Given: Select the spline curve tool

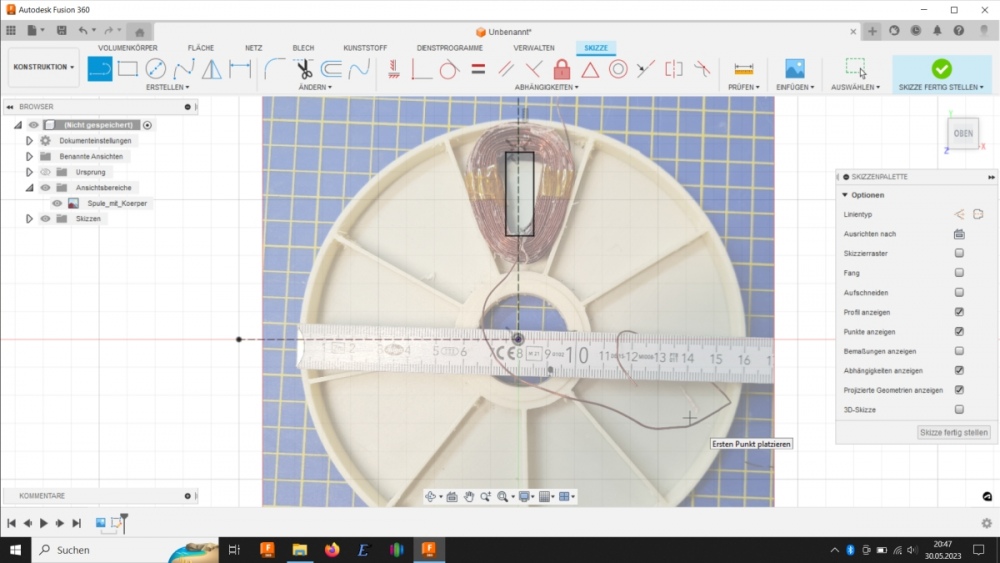Looking at the screenshot, I should [x=183, y=69].
